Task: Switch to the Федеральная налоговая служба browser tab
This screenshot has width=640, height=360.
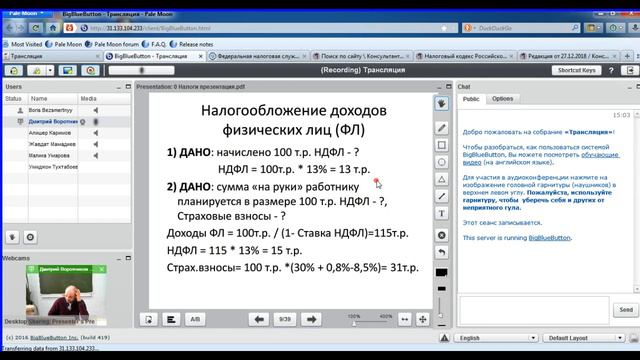Action: pos(258,56)
